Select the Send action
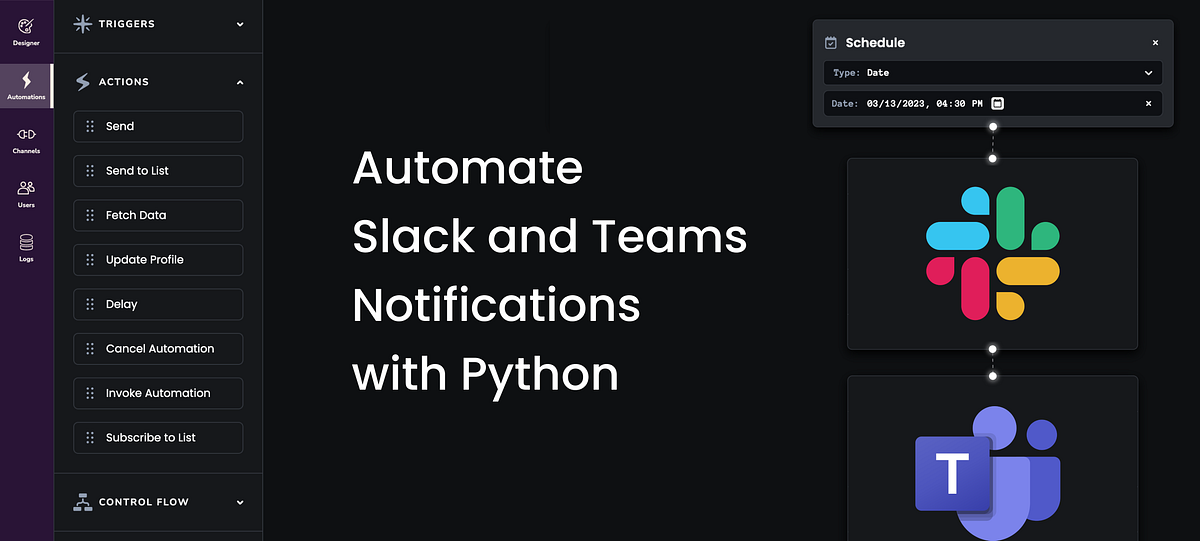The width and height of the screenshot is (1200, 541). 158,126
